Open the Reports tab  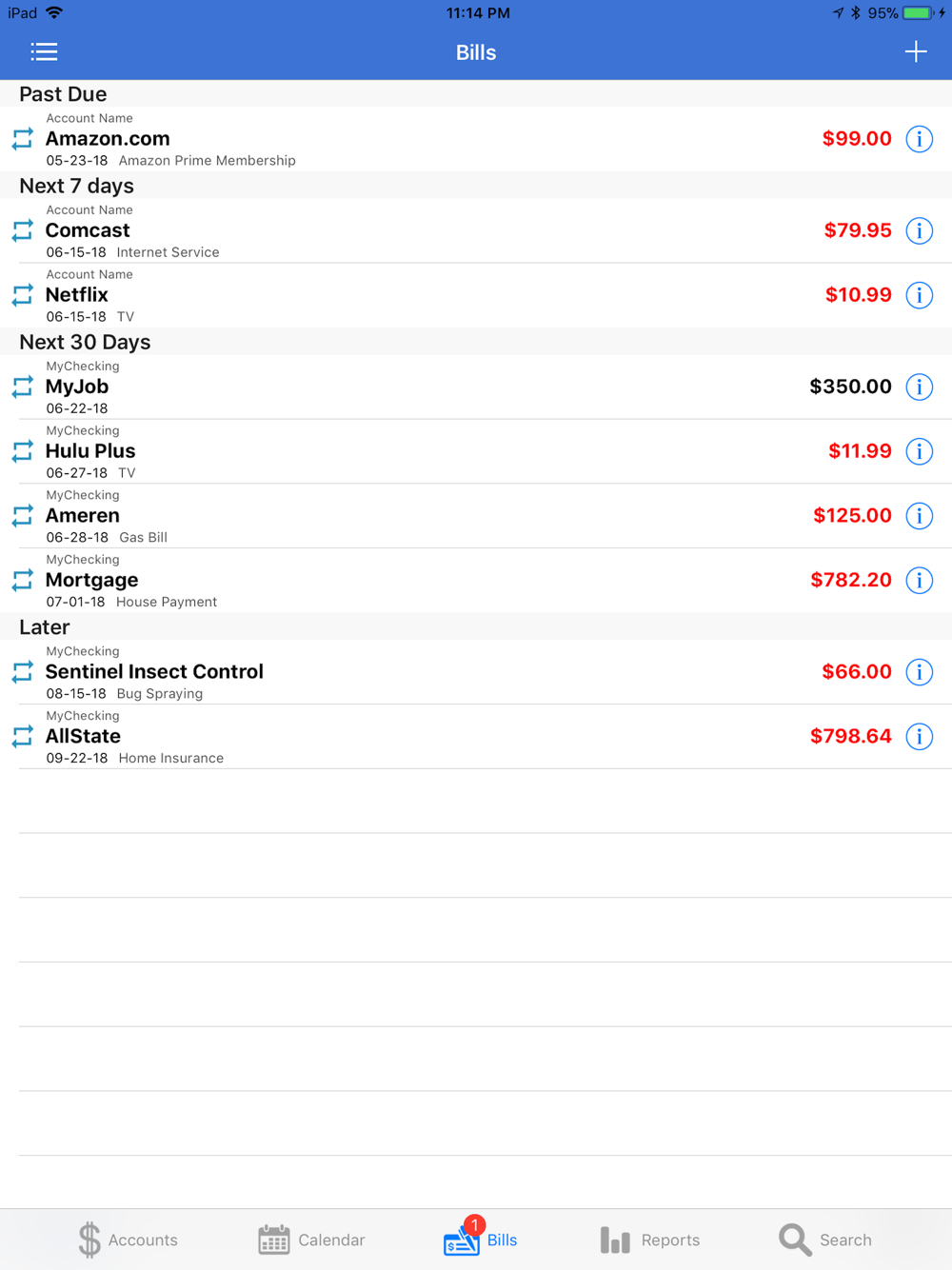[650, 1240]
